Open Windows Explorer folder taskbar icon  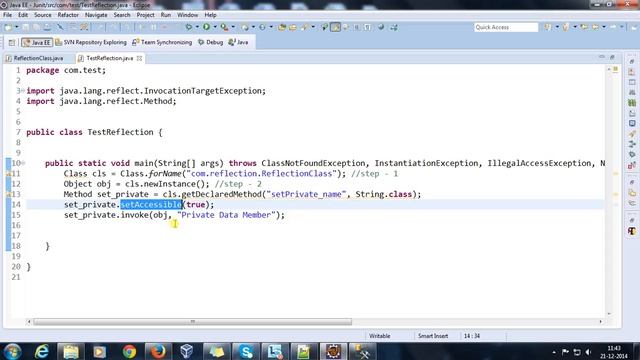71,351
